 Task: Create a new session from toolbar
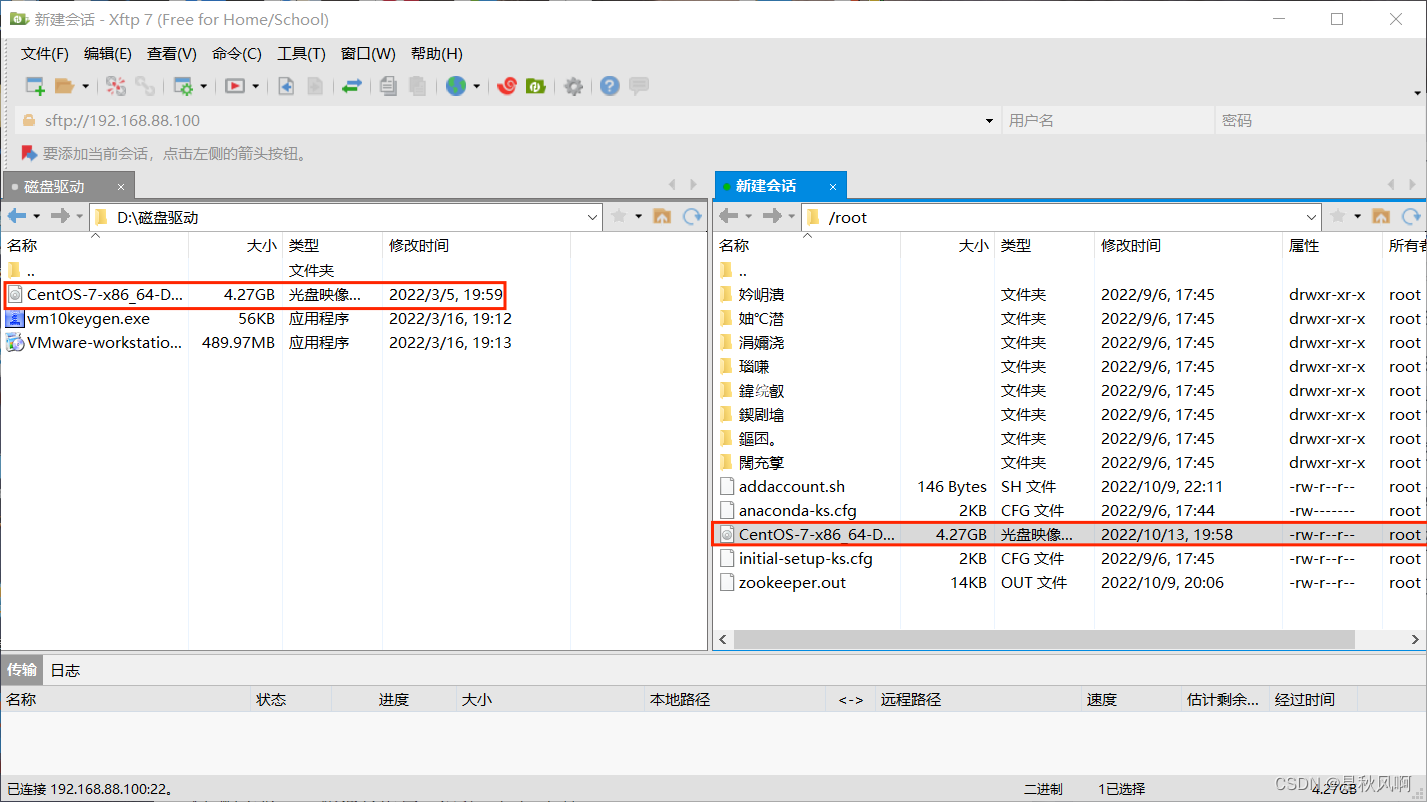click(35, 86)
